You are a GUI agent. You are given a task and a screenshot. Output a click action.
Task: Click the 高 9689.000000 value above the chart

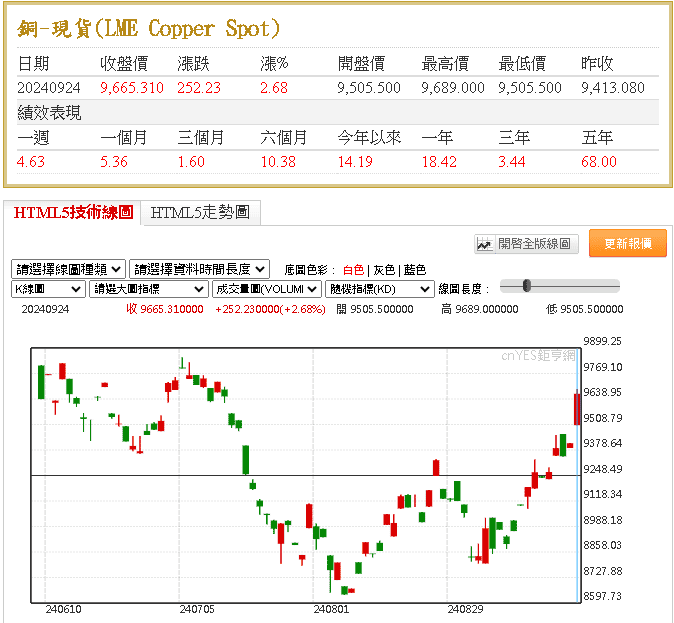click(x=480, y=309)
